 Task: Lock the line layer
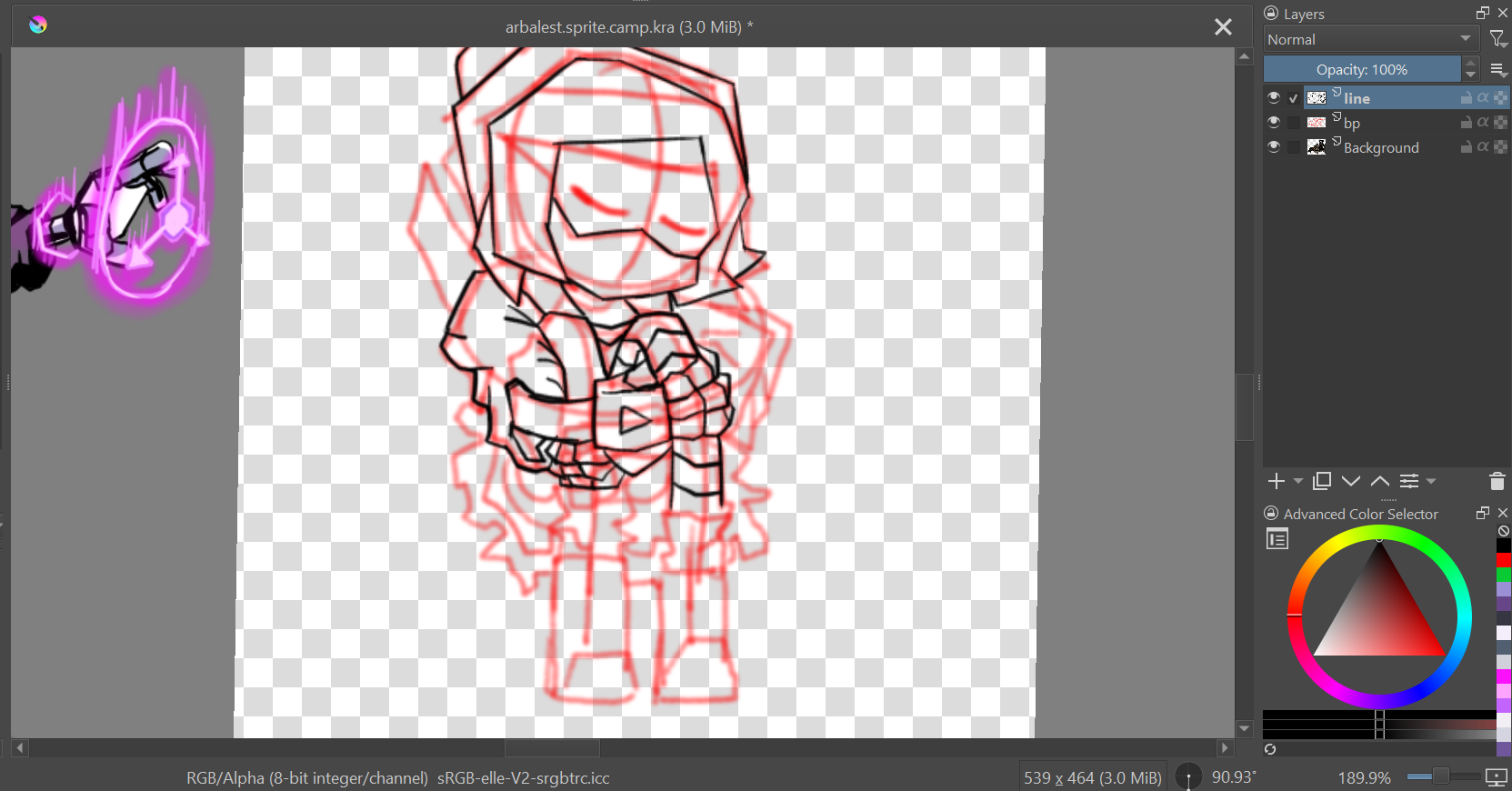point(1466,97)
